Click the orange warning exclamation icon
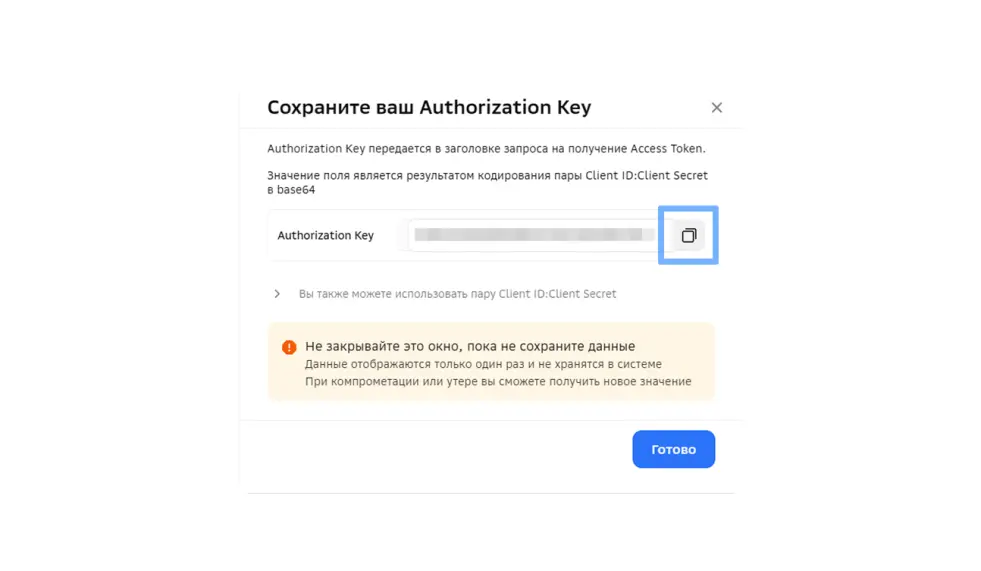981x571 pixels. [x=289, y=347]
